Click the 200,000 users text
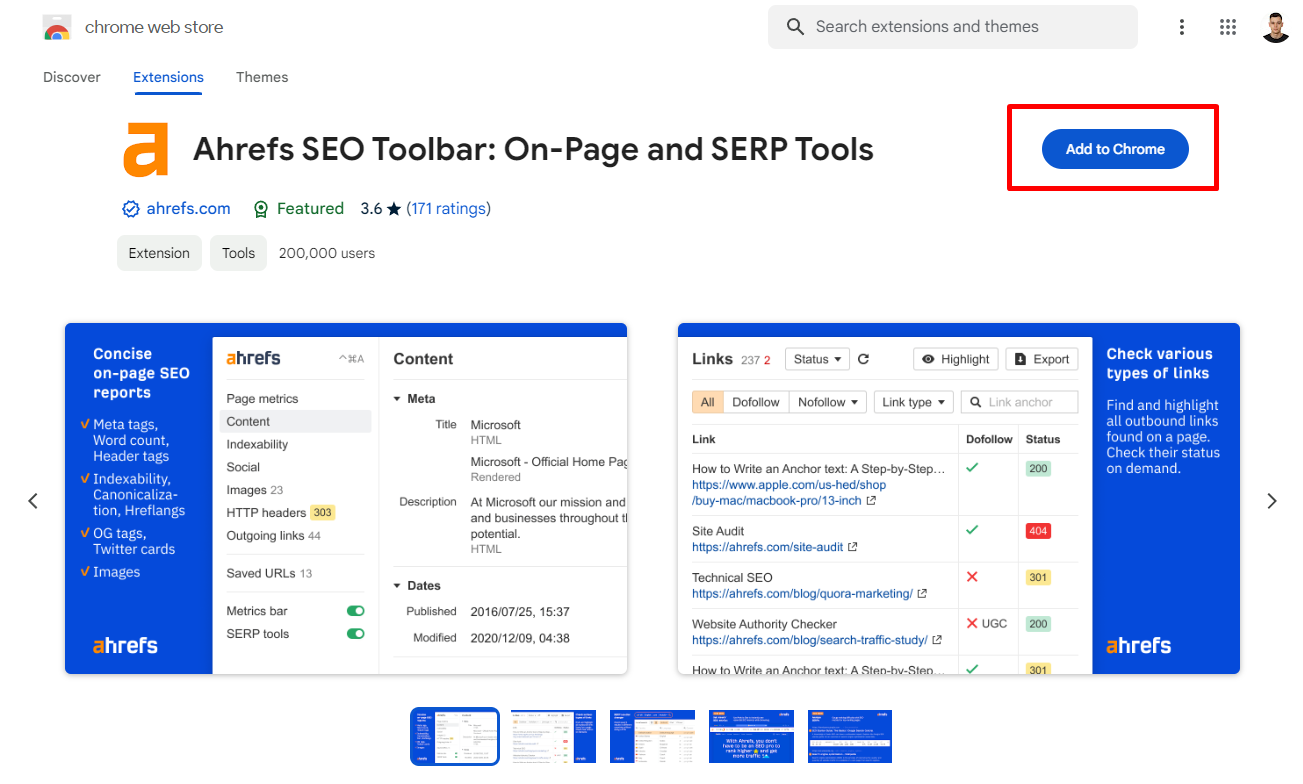The height and width of the screenshot is (784, 1303). [x=327, y=253]
